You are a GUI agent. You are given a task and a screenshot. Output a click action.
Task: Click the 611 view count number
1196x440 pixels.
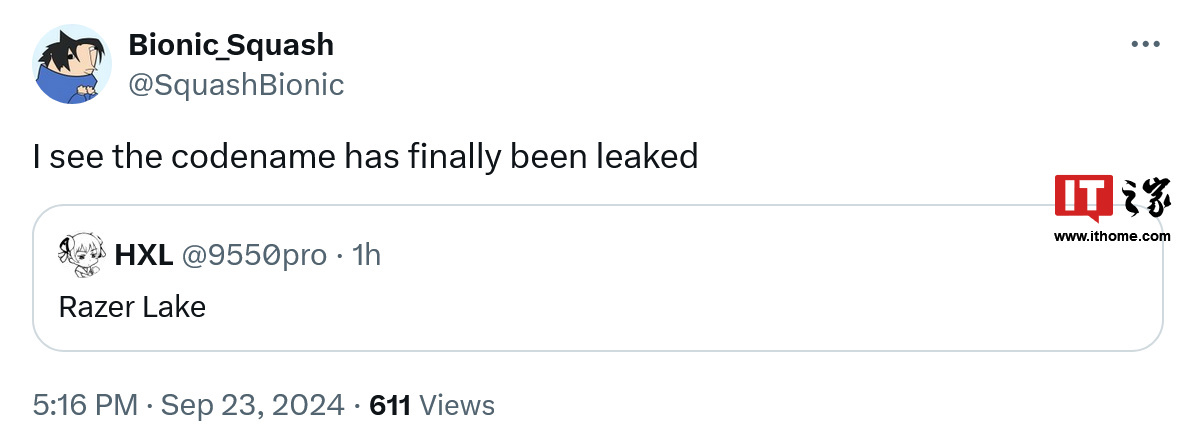click(390, 405)
